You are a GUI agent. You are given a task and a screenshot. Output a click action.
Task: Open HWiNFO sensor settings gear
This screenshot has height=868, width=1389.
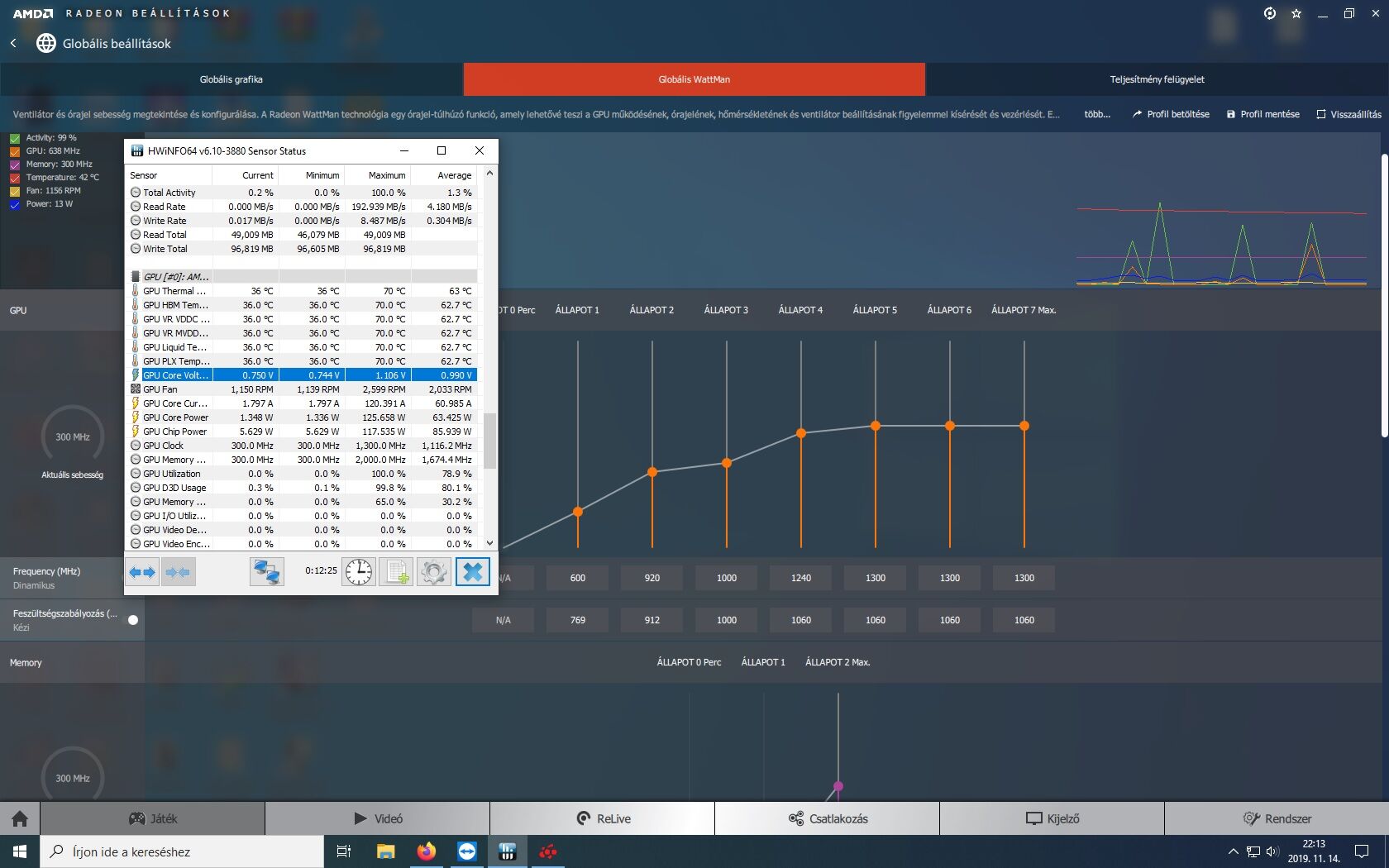click(433, 572)
